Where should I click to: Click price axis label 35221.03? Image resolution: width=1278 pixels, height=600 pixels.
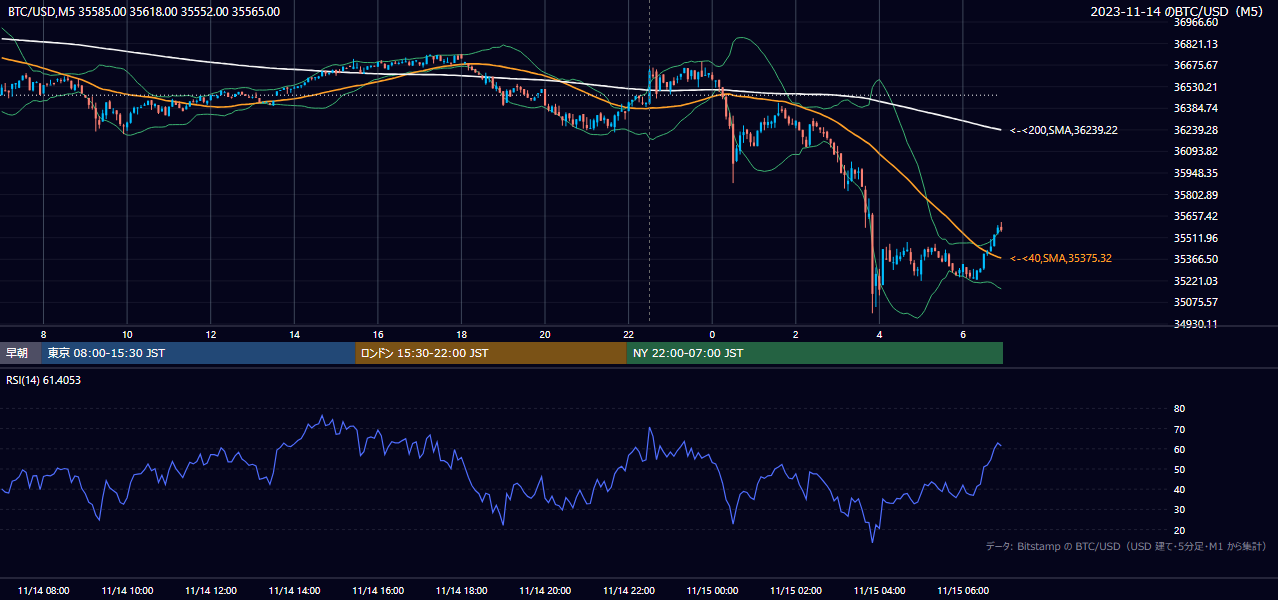[1195, 281]
